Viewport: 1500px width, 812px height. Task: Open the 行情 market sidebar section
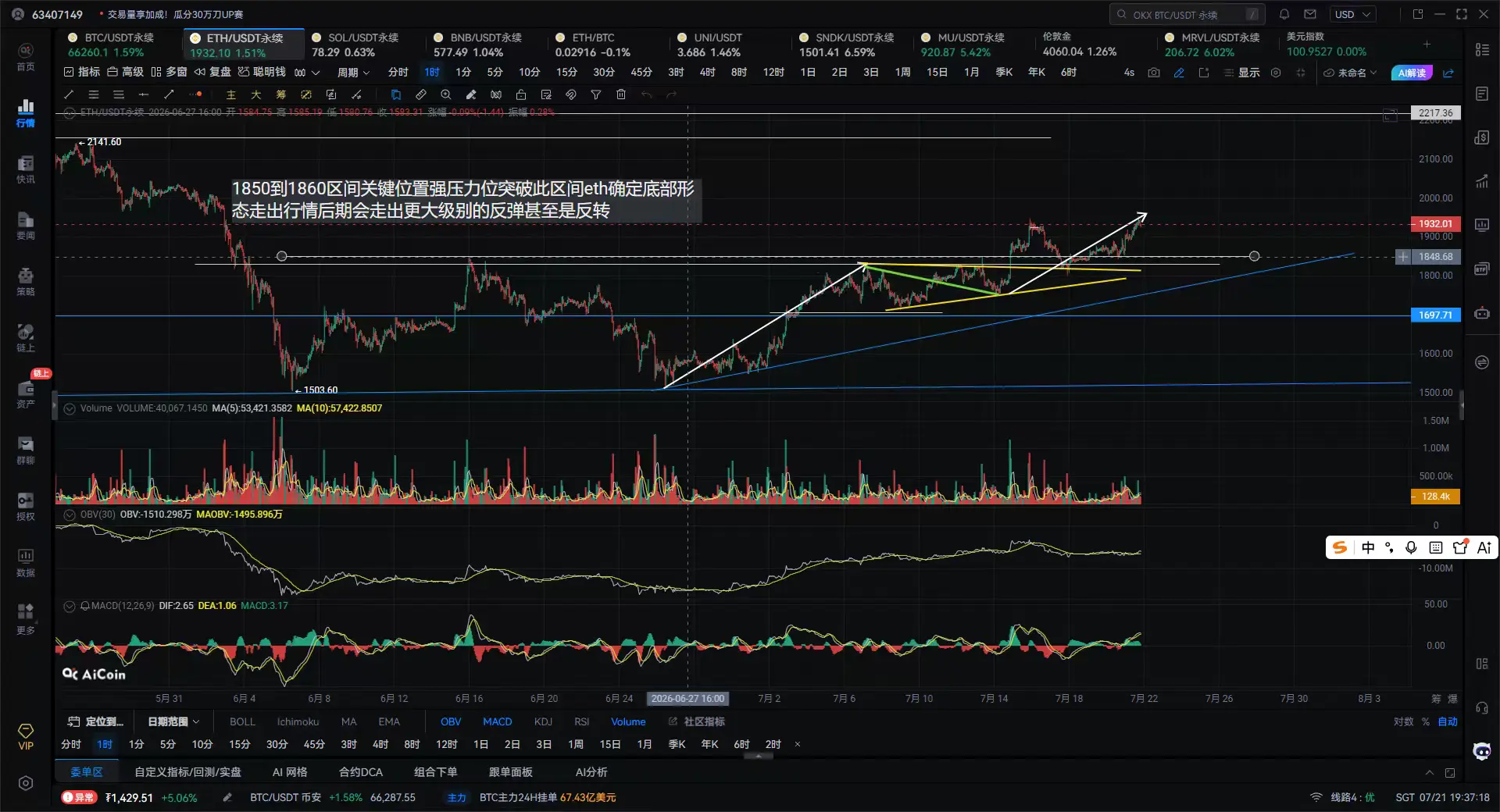pos(26,113)
